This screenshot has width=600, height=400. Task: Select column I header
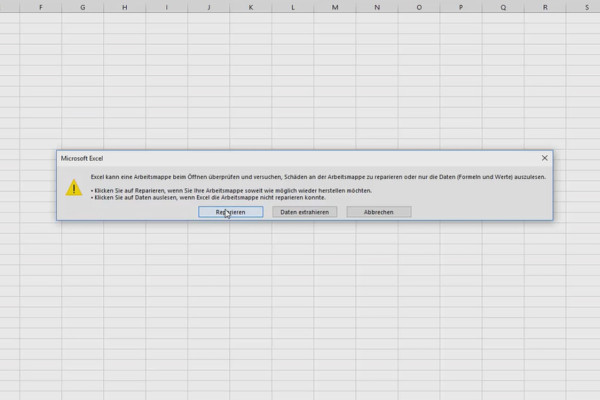(166, 7)
